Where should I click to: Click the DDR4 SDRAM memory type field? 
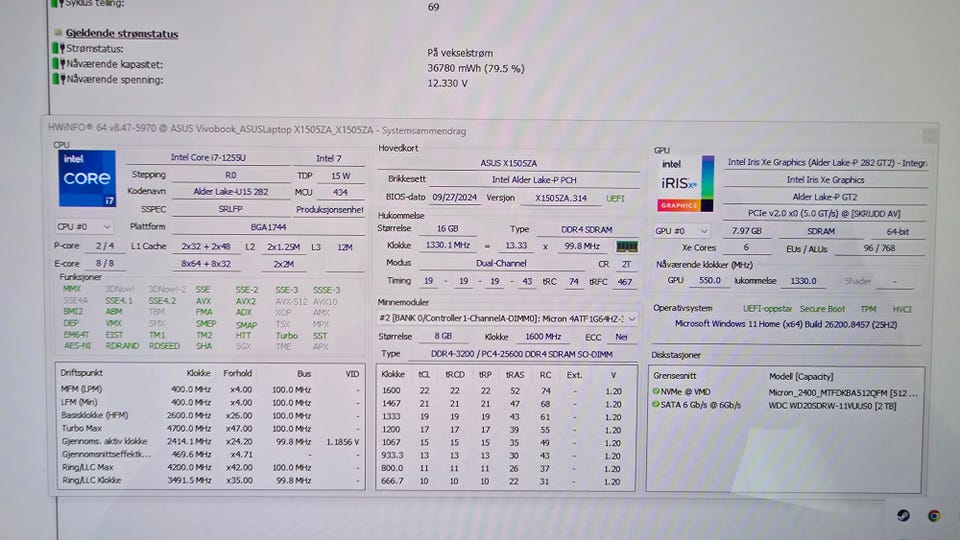pyautogui.click(x=587, y=230)
